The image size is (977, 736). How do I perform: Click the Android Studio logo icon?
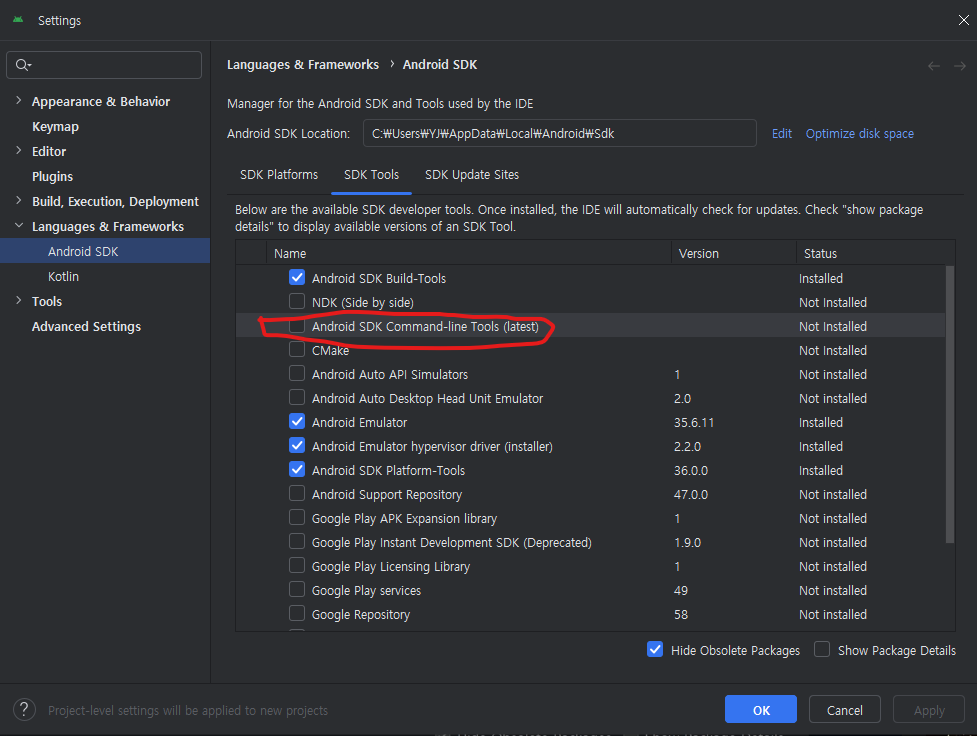click(18, 20)
